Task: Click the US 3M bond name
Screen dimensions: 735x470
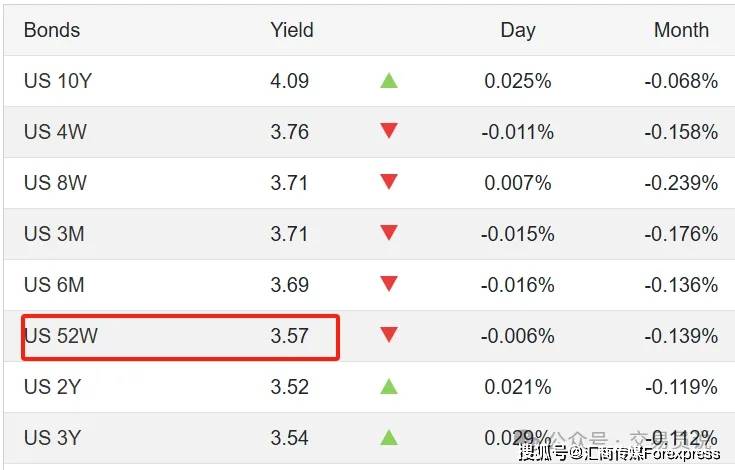Action: pyautogui.click(x=54, y=234)
